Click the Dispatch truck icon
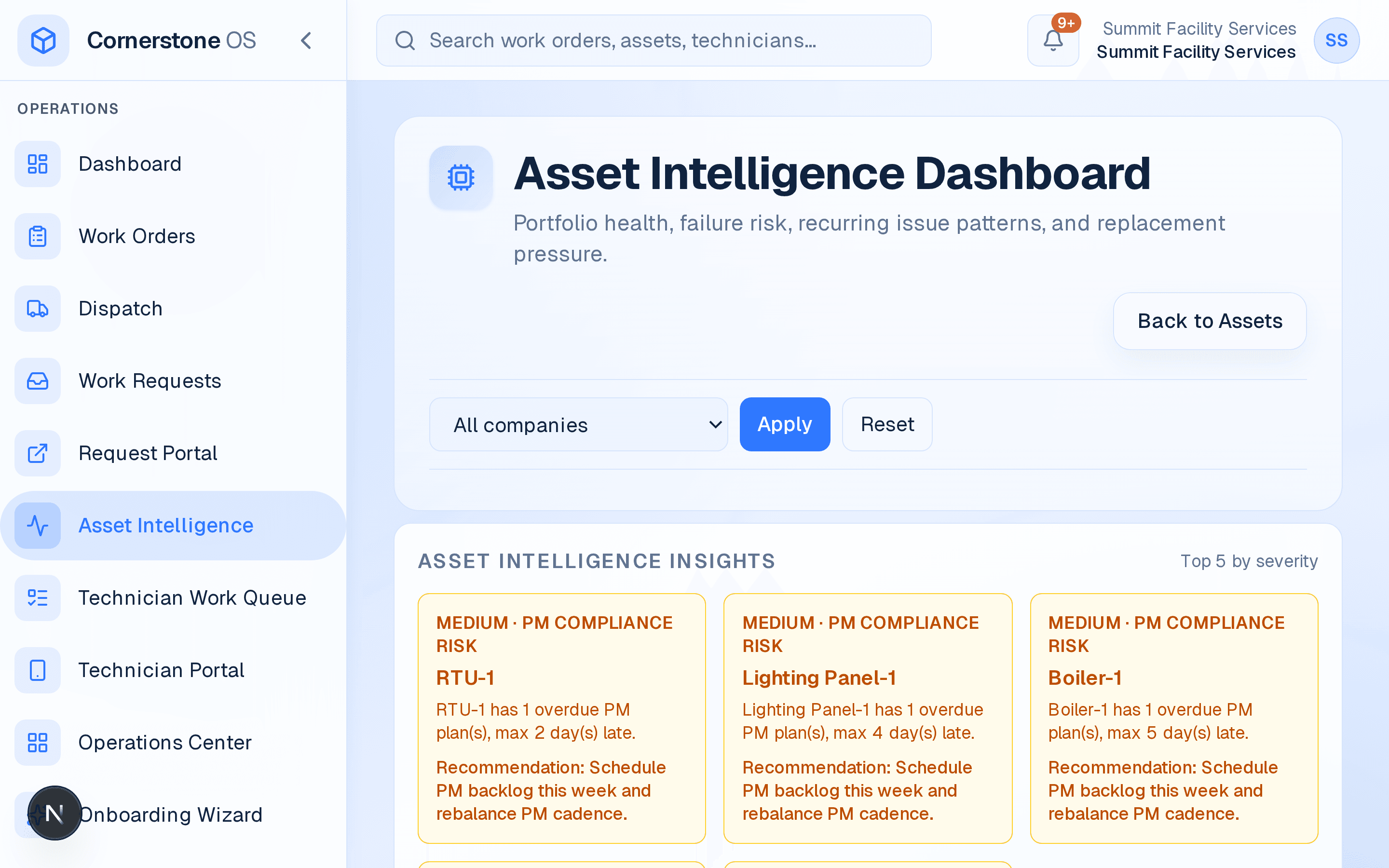 [x=38, y=308]
